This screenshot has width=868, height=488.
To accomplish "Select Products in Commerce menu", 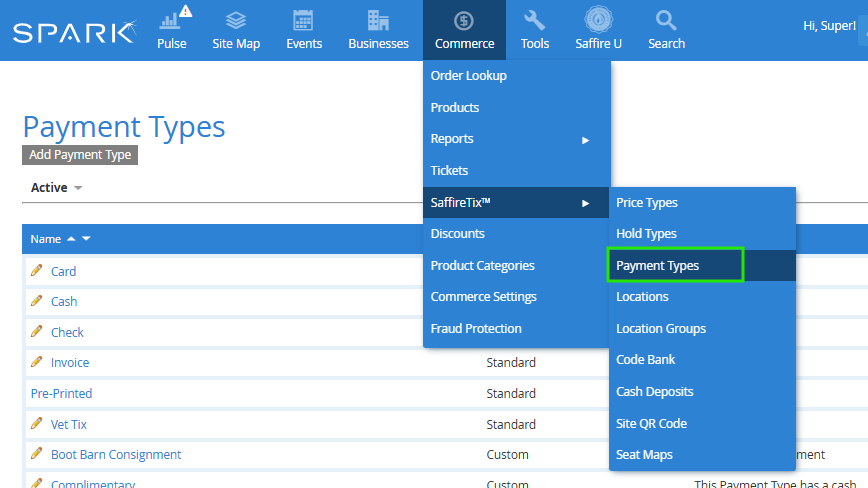I will tap(454, 107).
